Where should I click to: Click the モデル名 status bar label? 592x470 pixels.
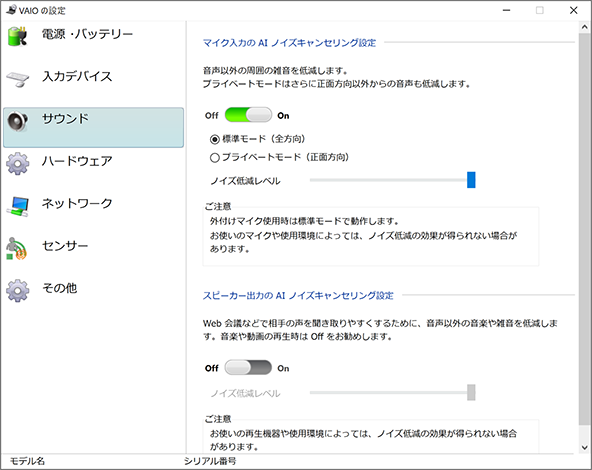(x=27, y=461)
